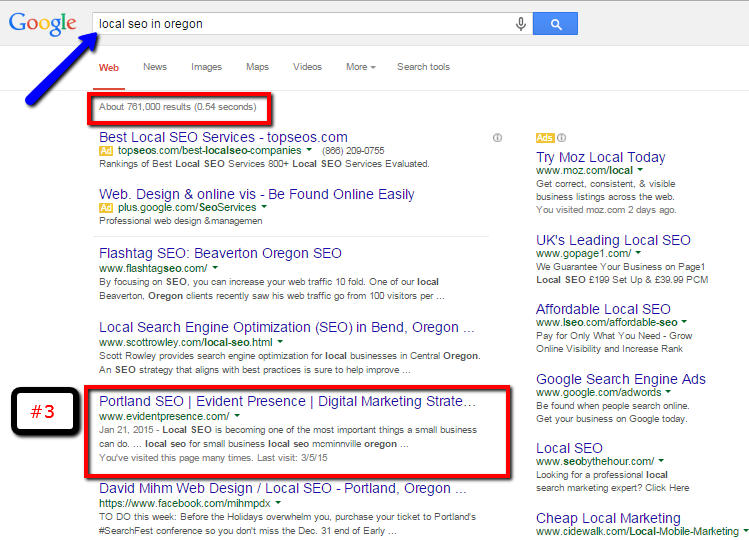
Task: Select the Web tab
Action: tap(109, 67)
